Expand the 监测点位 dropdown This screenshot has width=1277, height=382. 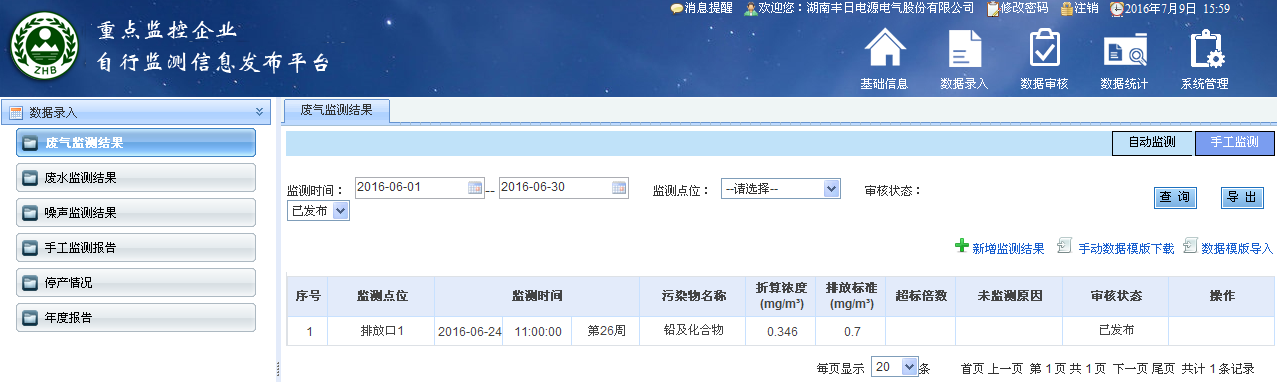coord(780,188)
